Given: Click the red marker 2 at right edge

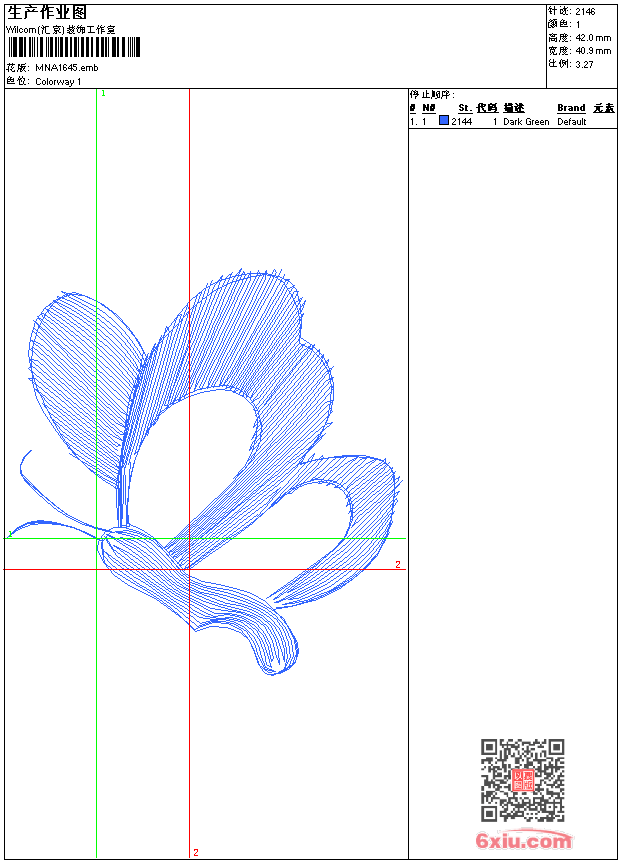Looking at the screenshot, I should [397, 565].
